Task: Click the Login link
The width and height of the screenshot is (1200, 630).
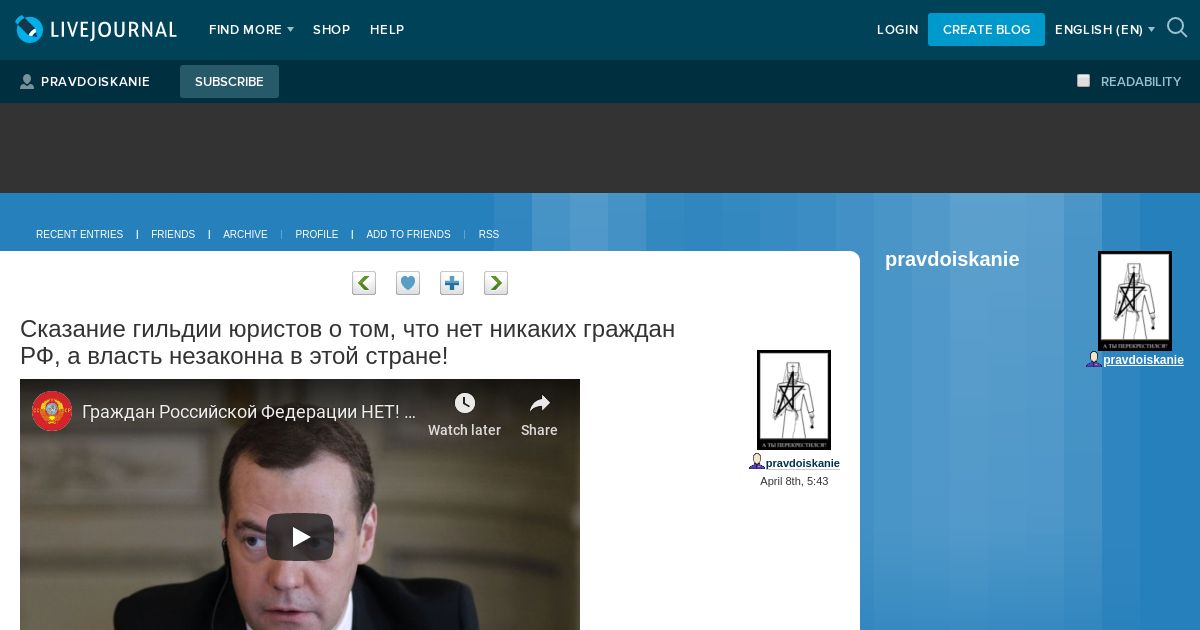Action: 897,30
